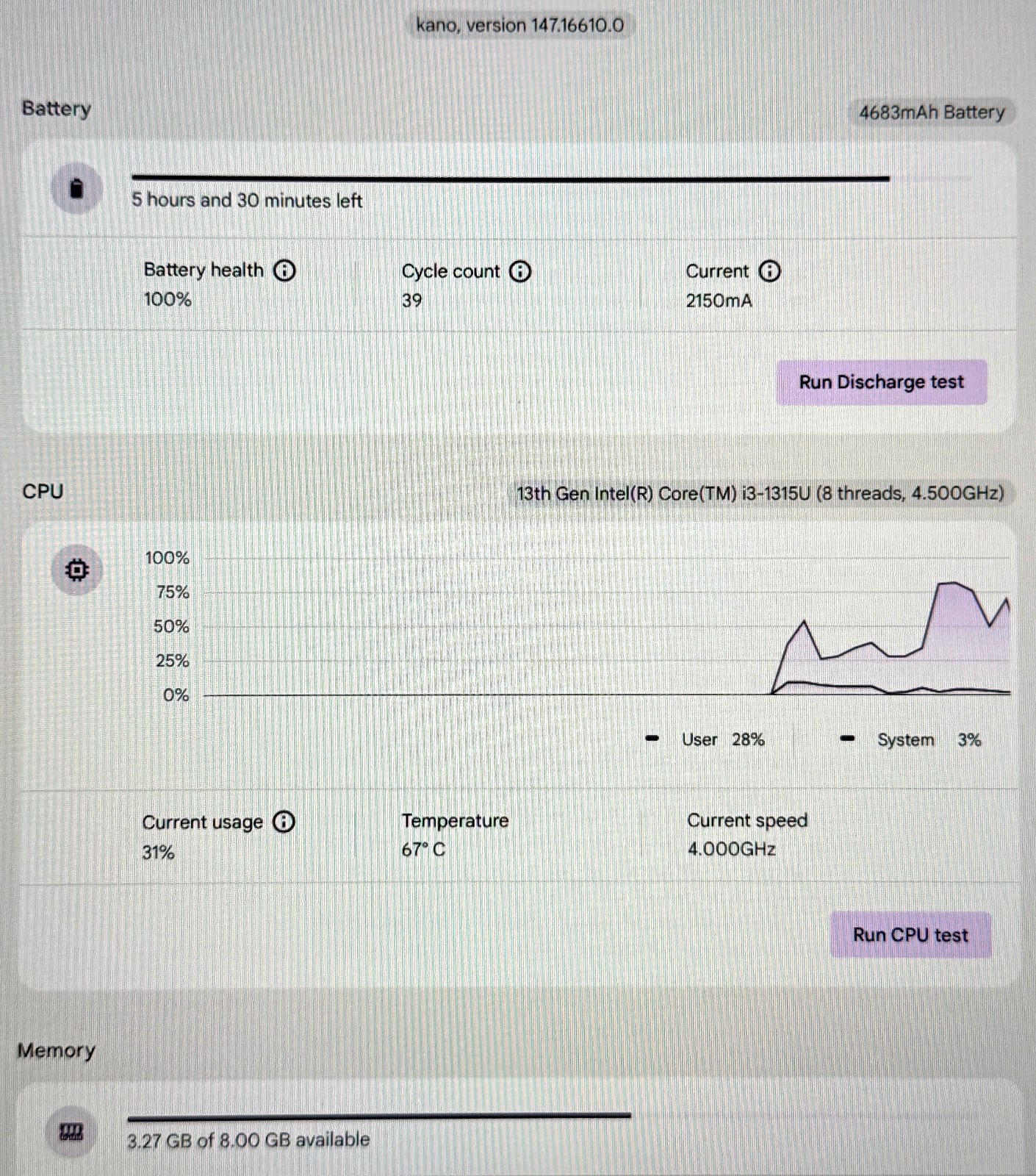
Task: Click the 13th Gen Intel Core processor chip
Action: [760, 493]
